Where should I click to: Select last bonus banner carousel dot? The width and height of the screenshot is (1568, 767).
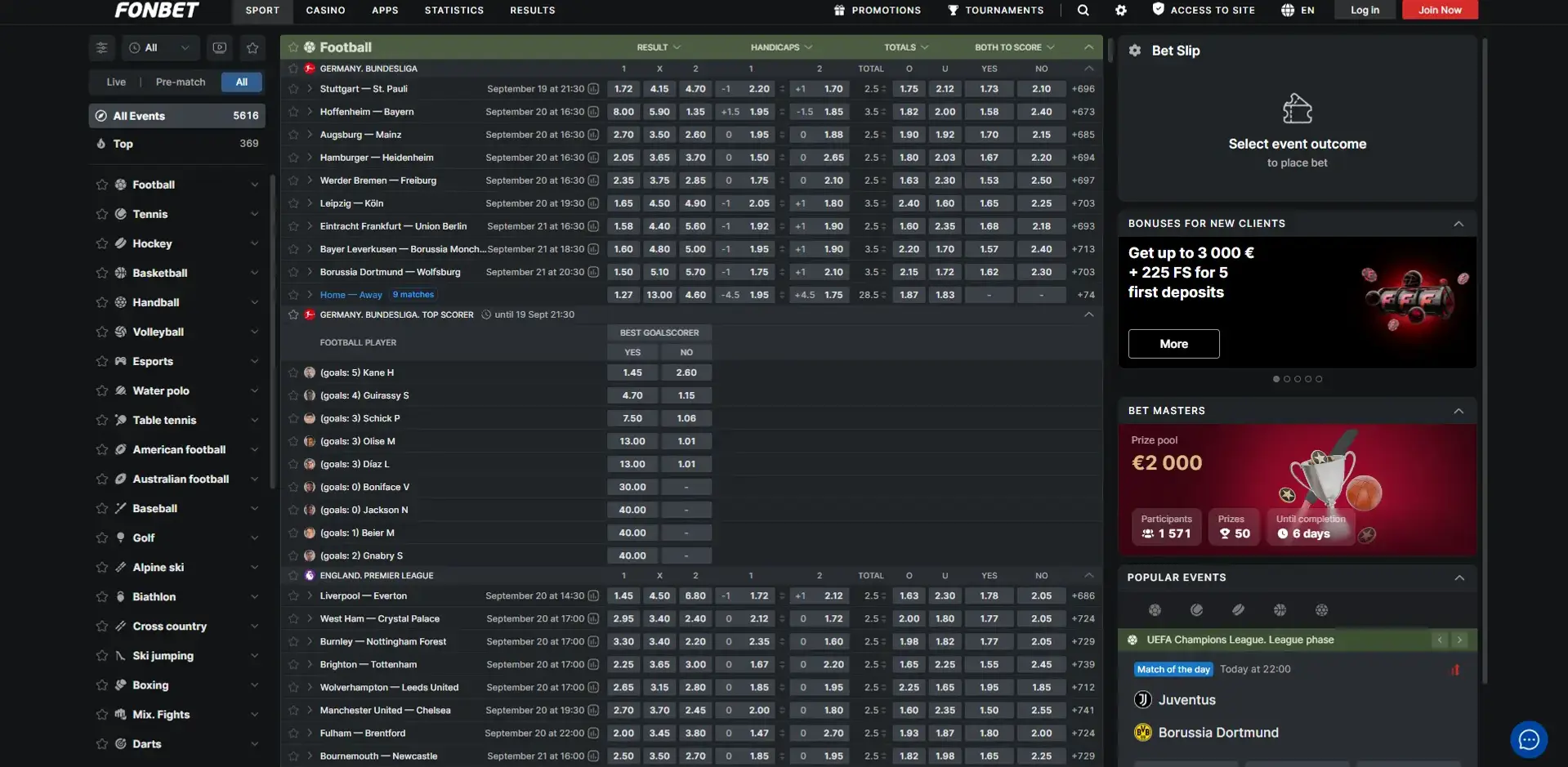point(1319,379)
